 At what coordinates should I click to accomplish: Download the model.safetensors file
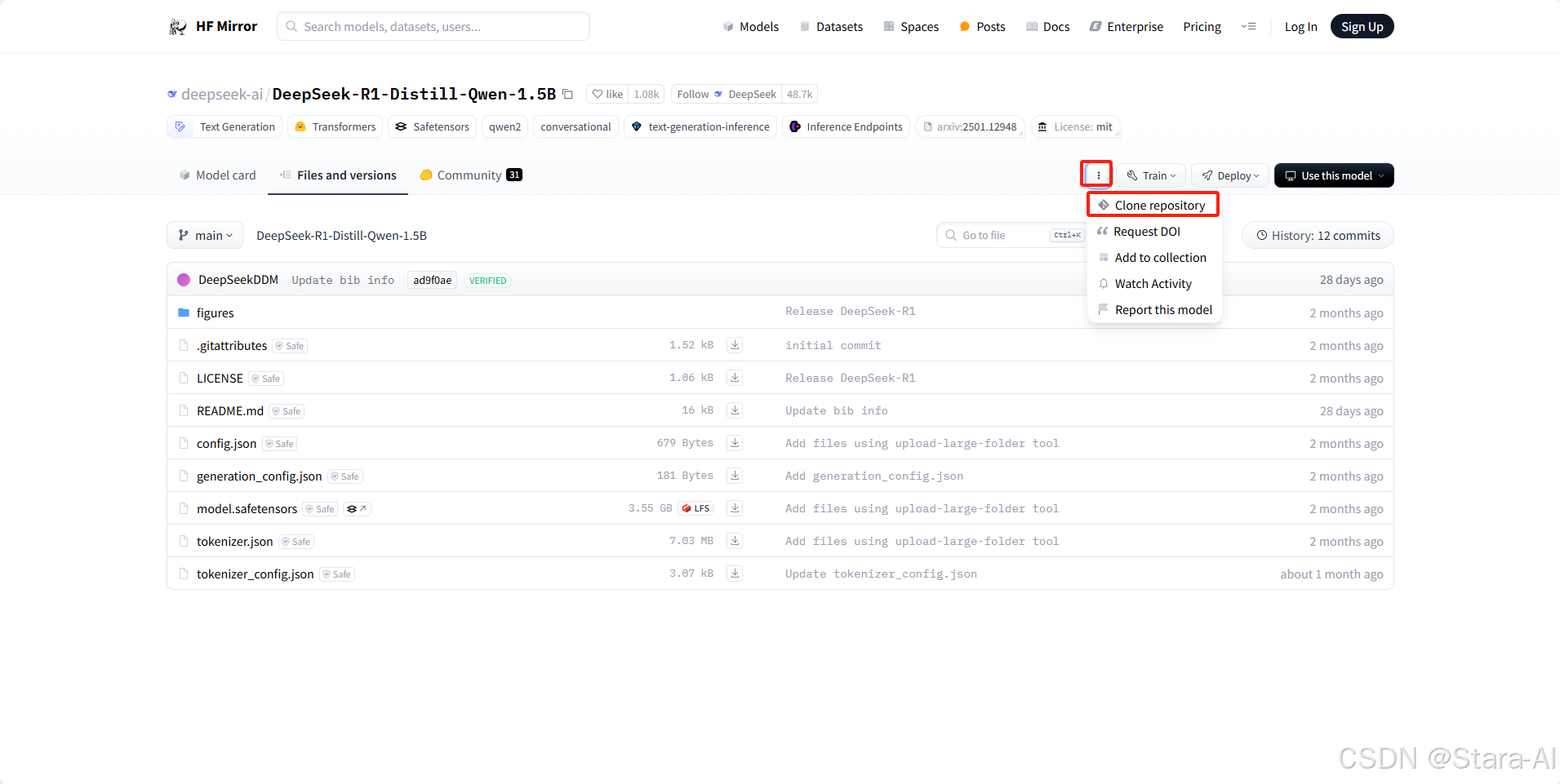tap(735, 508)
